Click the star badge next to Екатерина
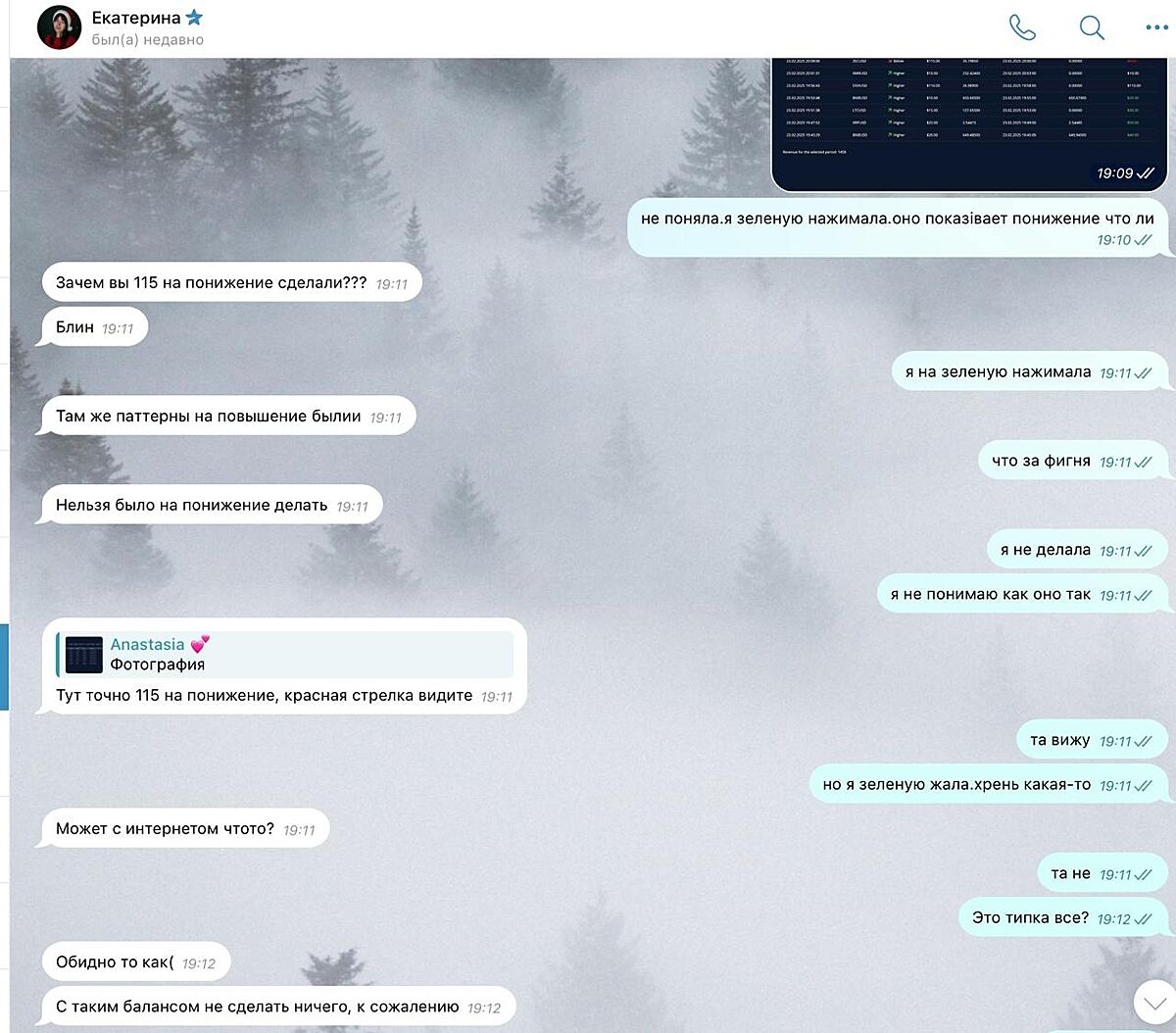 click(194, 18)
